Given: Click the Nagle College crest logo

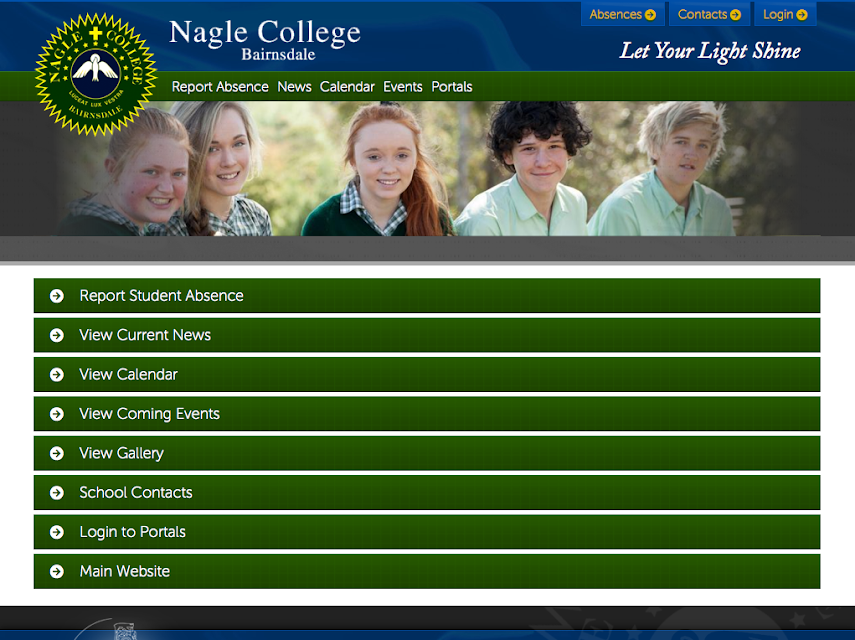Looking at the screenshot, I should (96, 75).
